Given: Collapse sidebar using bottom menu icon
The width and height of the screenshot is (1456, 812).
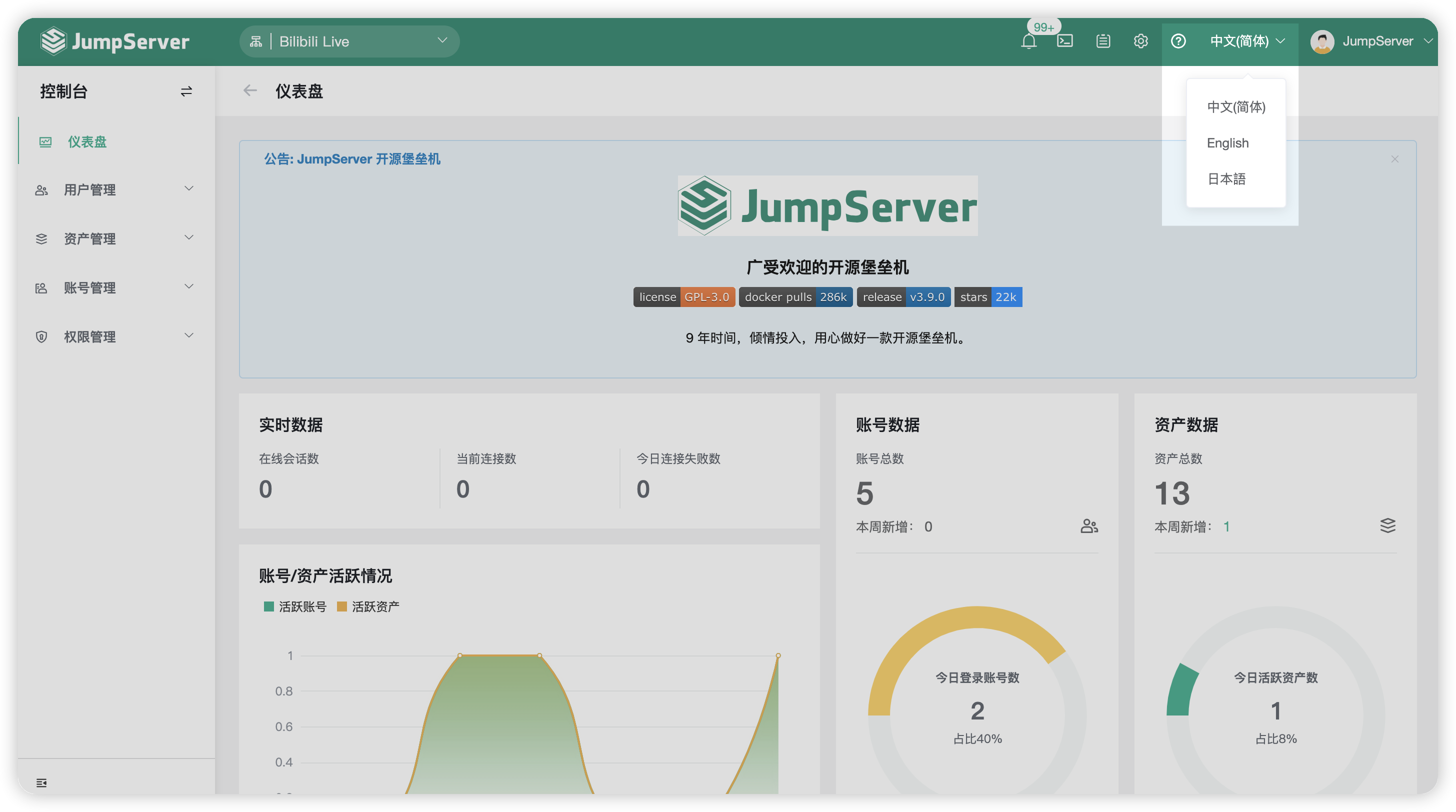Looking at the screenshot, I should coord(41,782).
